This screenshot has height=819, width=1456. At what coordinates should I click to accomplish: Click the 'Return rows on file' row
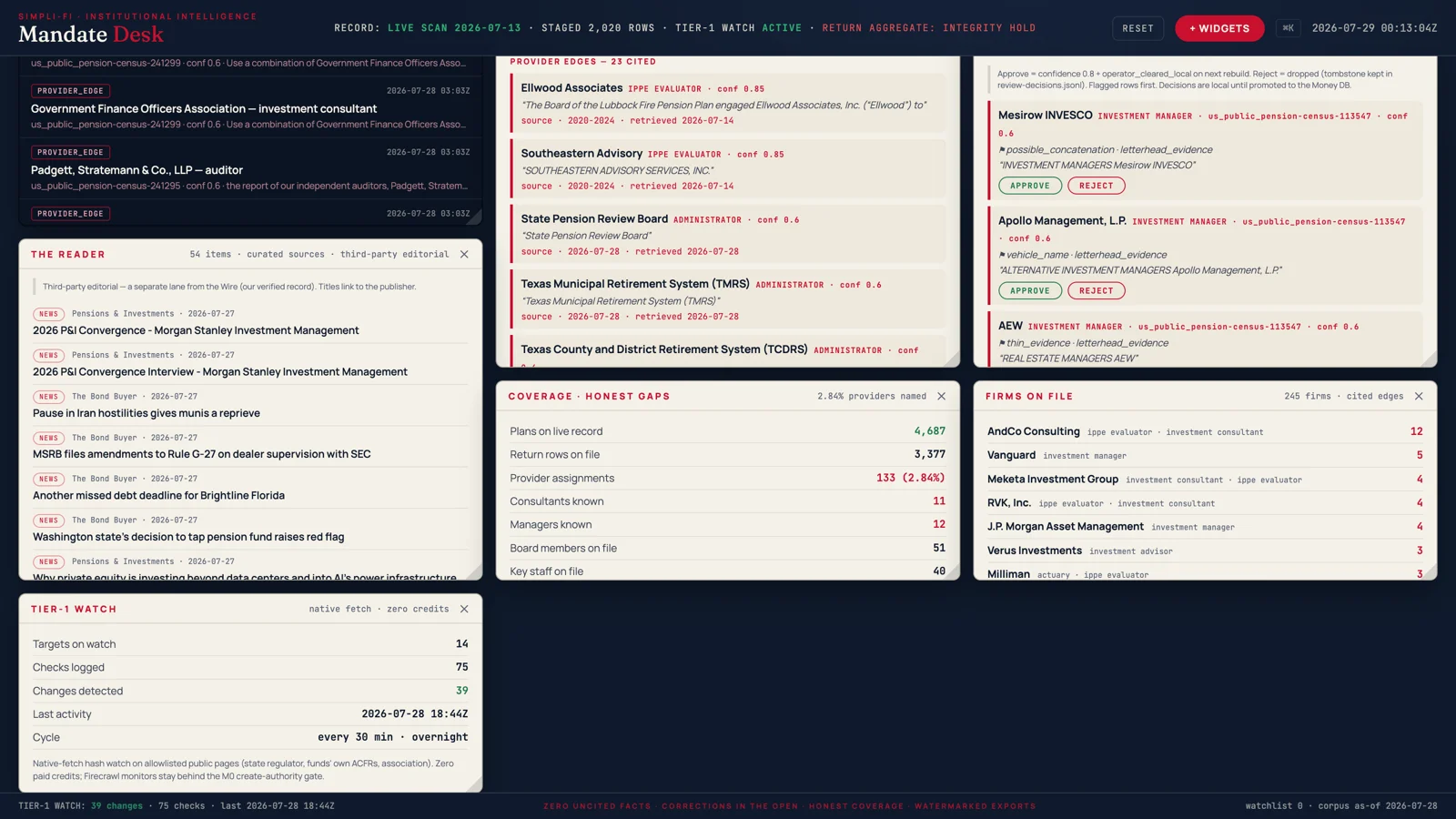pos(728,455)
